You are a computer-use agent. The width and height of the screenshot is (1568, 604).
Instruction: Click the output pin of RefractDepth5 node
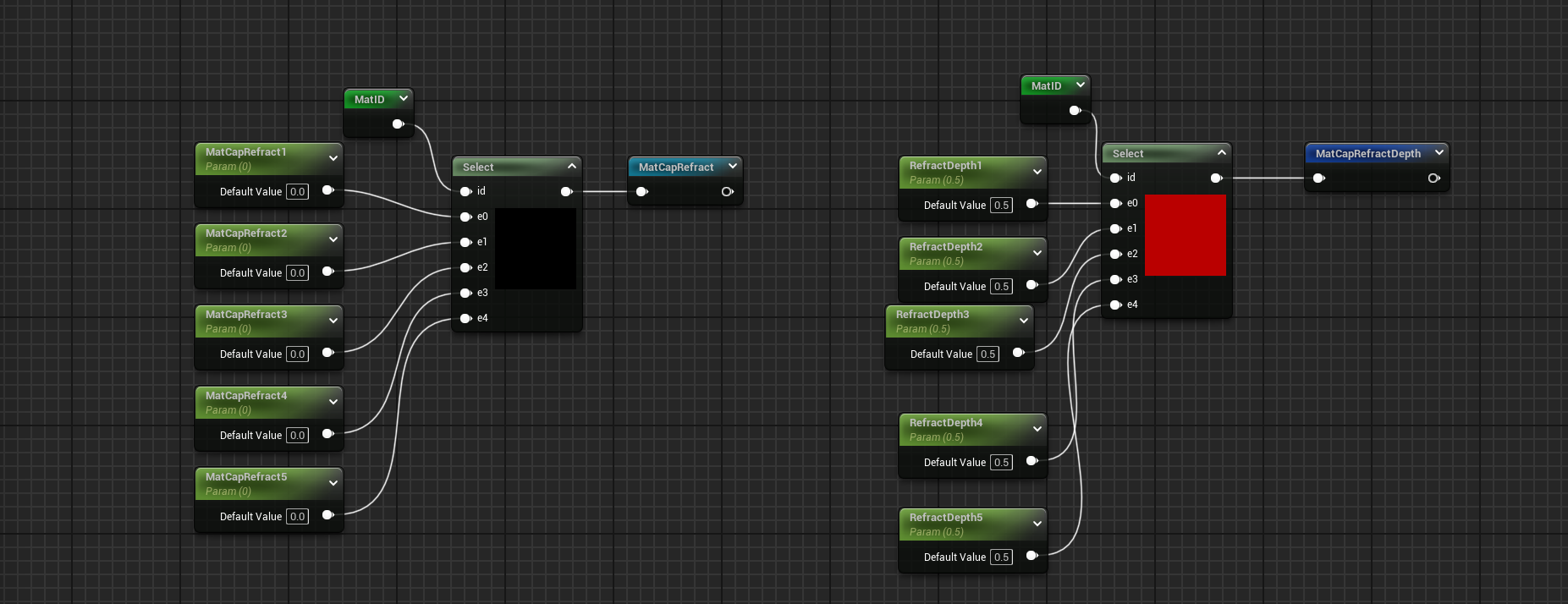click(x=1032, y=556)
